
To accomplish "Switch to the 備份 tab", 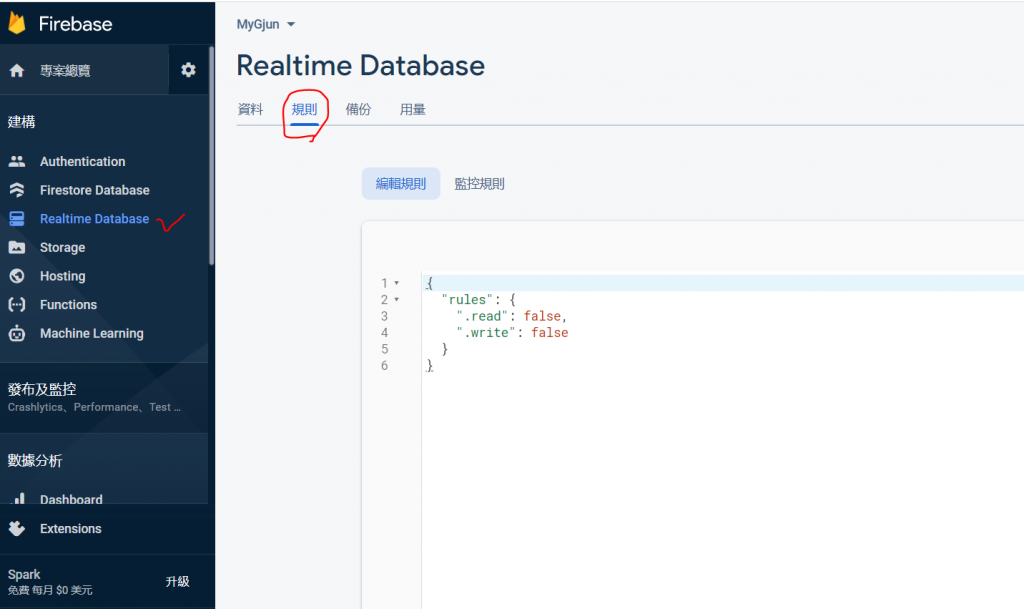I will tap(358, 109).
